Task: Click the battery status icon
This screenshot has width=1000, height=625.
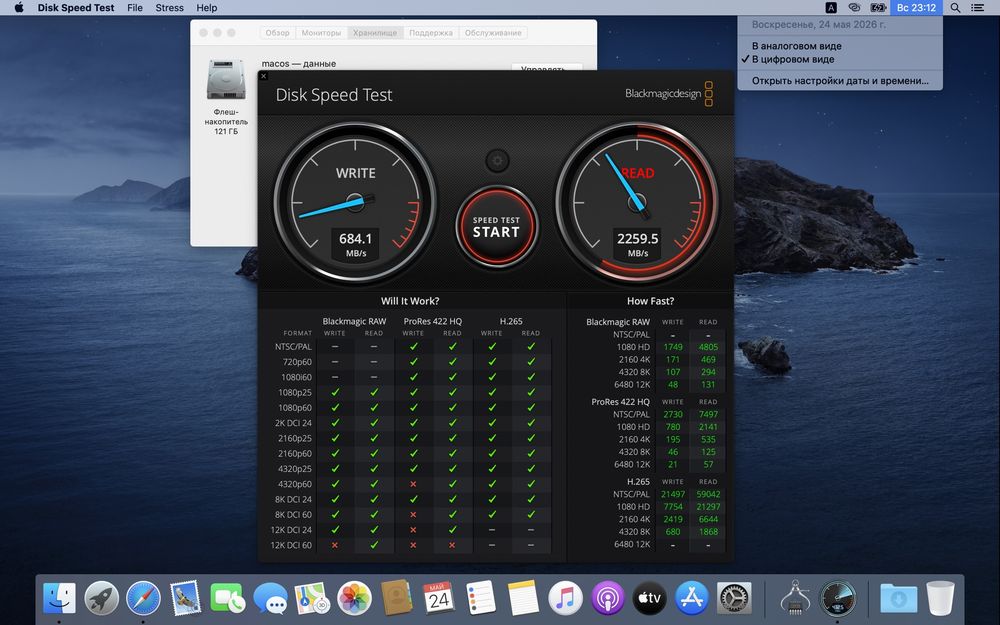Action: tap(878, 8)
